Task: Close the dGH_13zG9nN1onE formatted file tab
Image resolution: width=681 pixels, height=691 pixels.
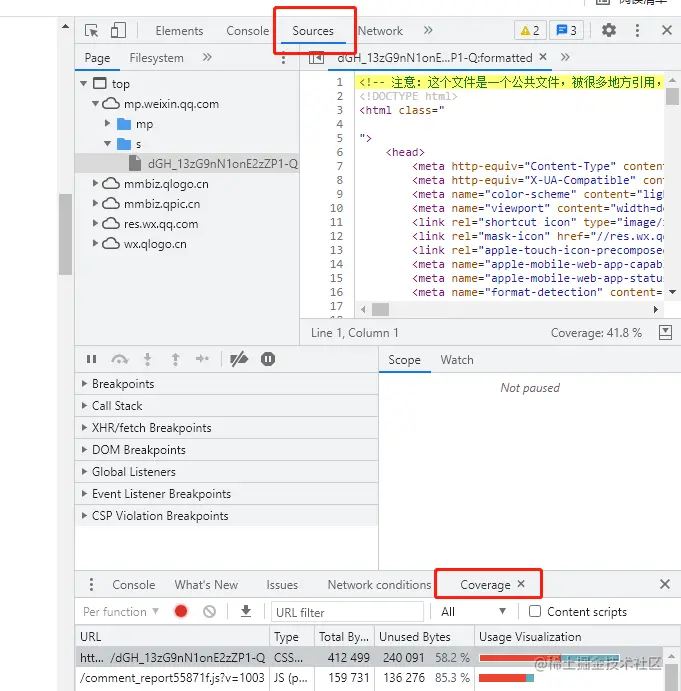Action: (x=543, y=57)
